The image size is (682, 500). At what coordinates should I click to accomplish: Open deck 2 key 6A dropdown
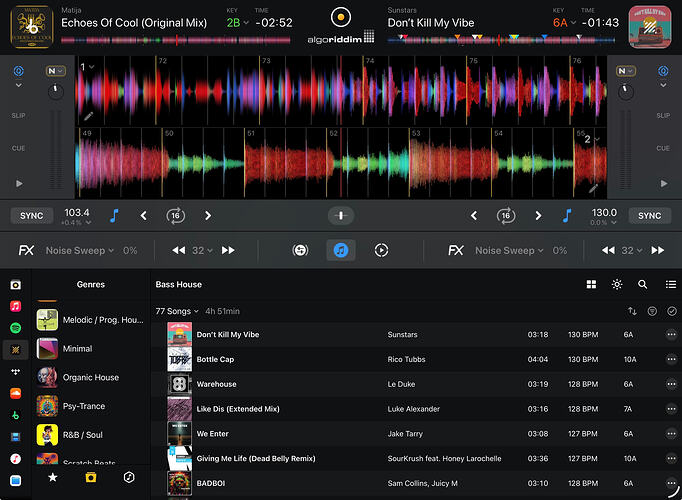coord(564,23)
